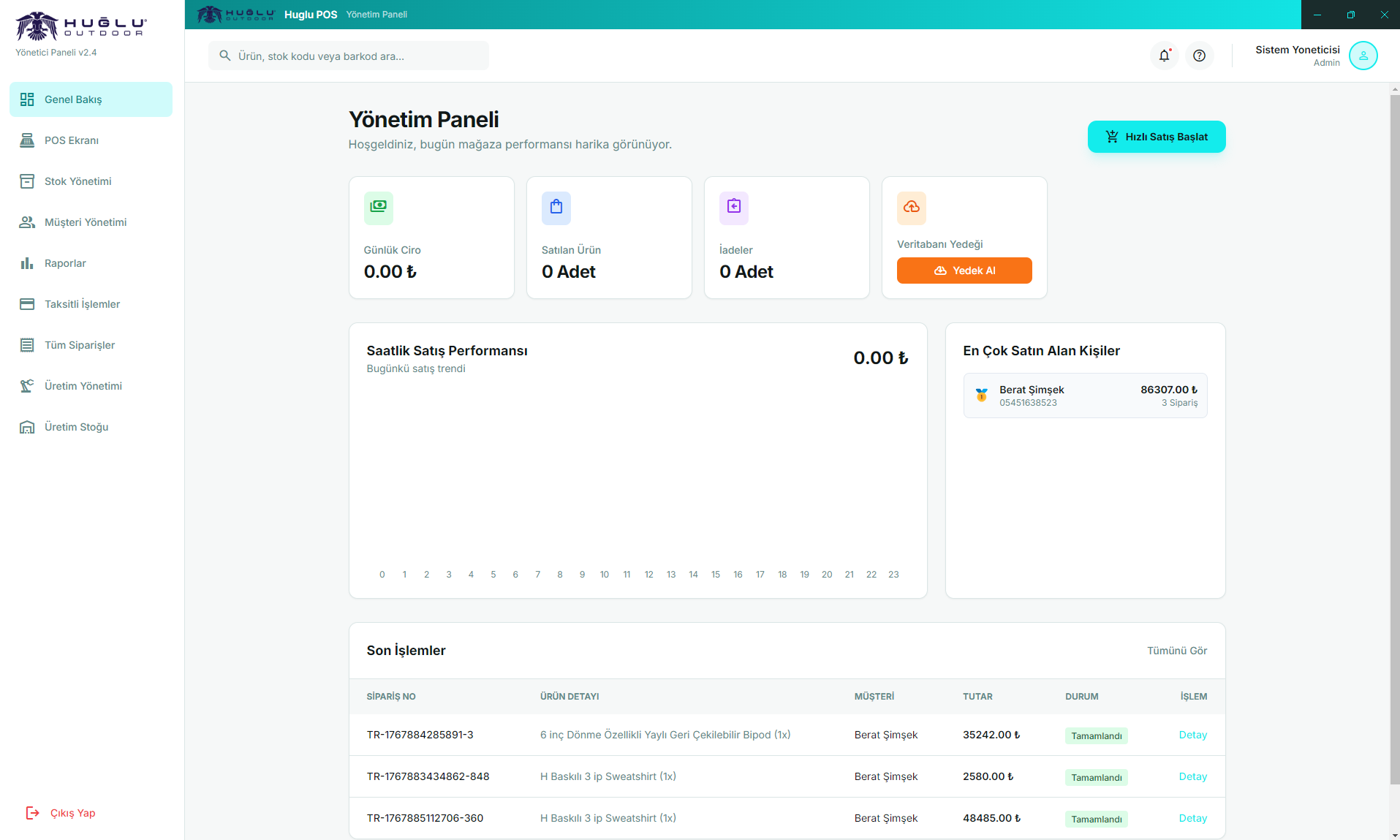The width and height of the screenshot is (1400, 840).
Task: Click the admin user avatar icon
Action: coord(1363,56)
